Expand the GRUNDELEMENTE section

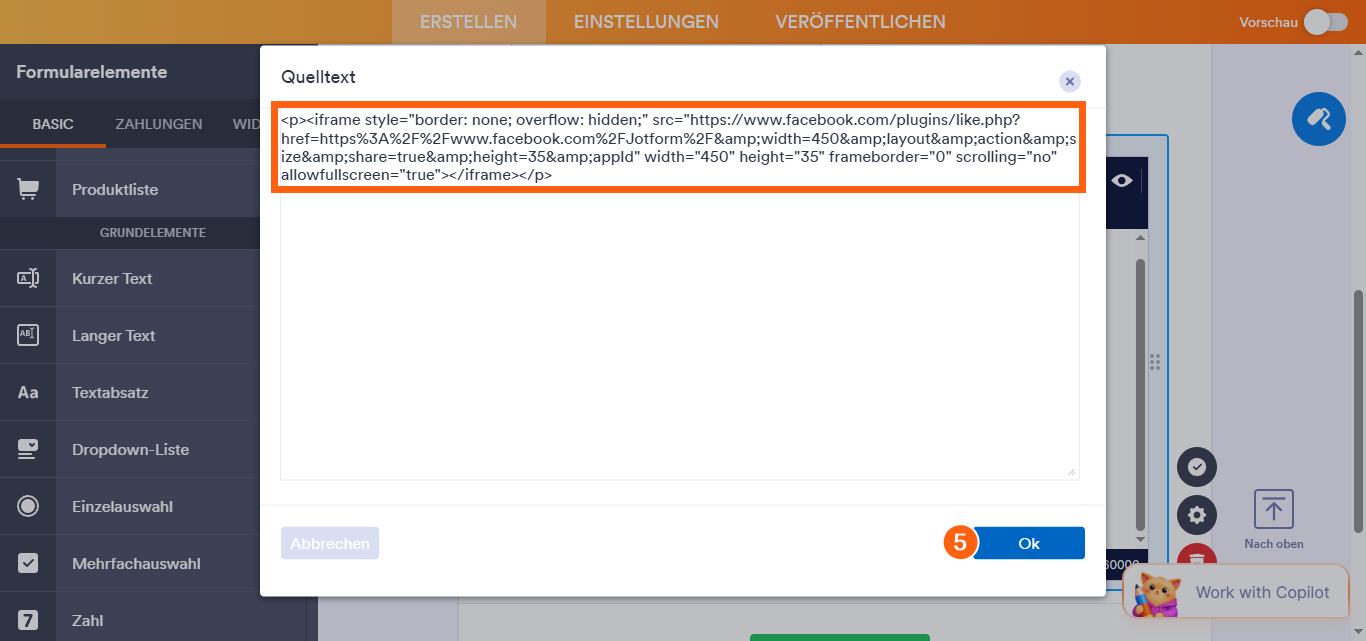pos(155,232)
